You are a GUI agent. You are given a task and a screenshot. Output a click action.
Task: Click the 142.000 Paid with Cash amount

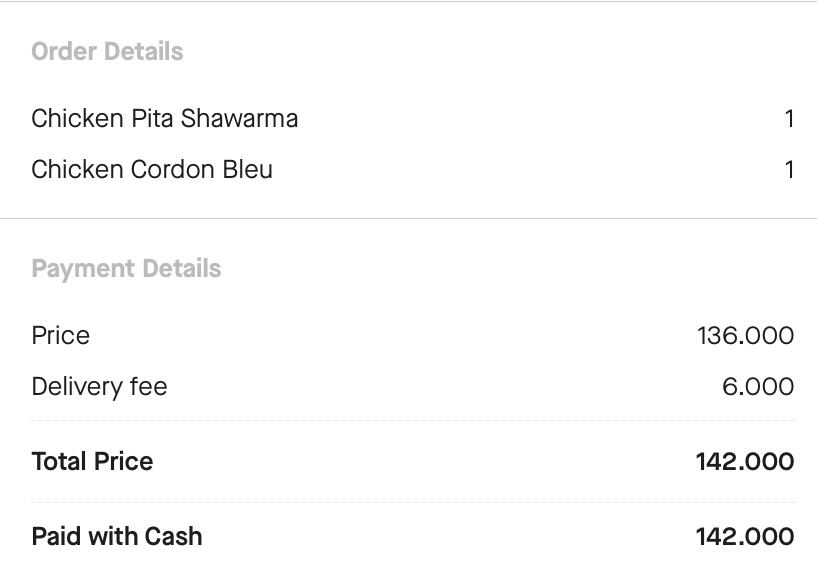click(746, 536)
